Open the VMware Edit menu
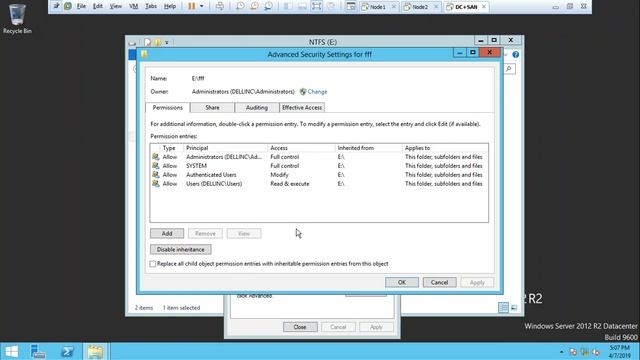Image resolution: width=640 pixels, height=360 pixels. (98, 6)
